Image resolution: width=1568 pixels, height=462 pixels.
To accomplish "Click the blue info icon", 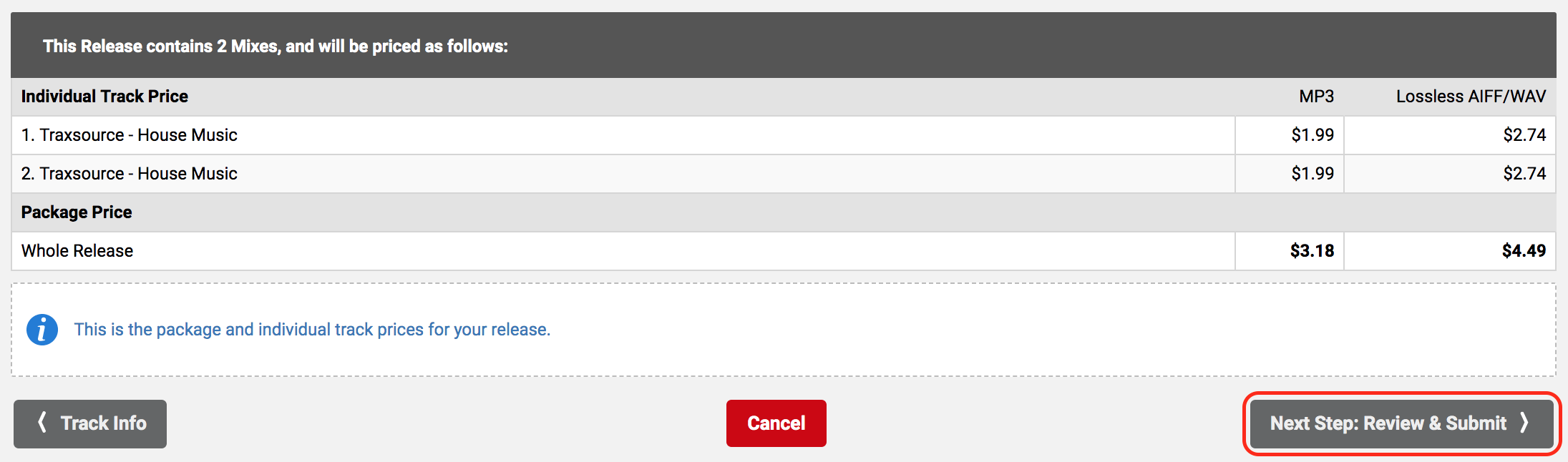I will click(x=42, y=330).
